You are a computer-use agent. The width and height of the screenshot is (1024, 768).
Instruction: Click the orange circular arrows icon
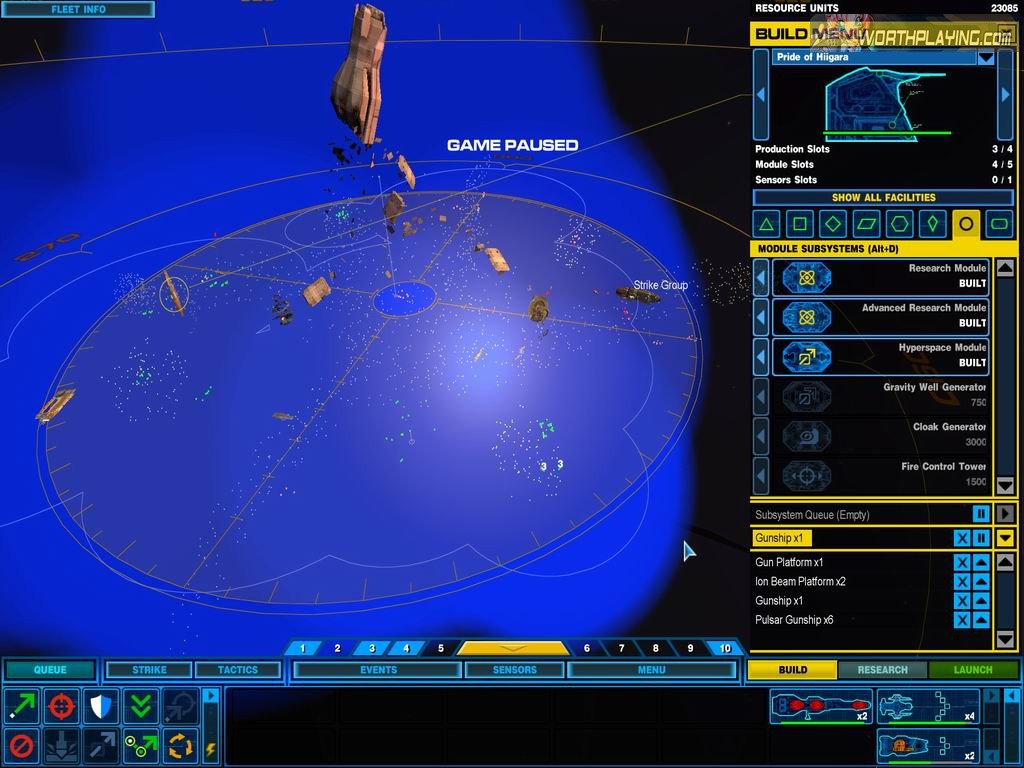point(181,745)
